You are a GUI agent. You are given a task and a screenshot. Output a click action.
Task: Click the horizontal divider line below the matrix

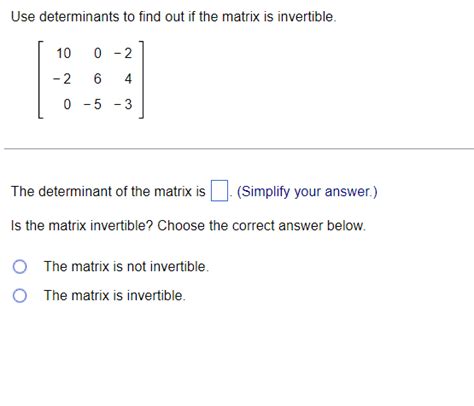click(239, 149)
